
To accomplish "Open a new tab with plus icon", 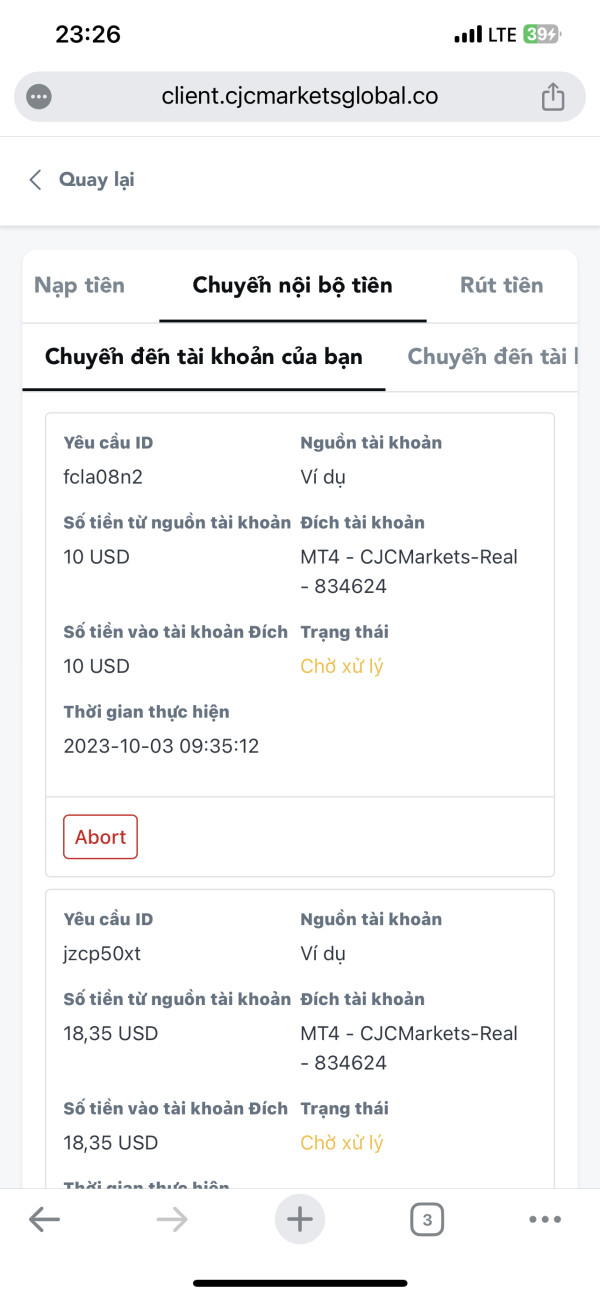I will [x=299, y=1219].
